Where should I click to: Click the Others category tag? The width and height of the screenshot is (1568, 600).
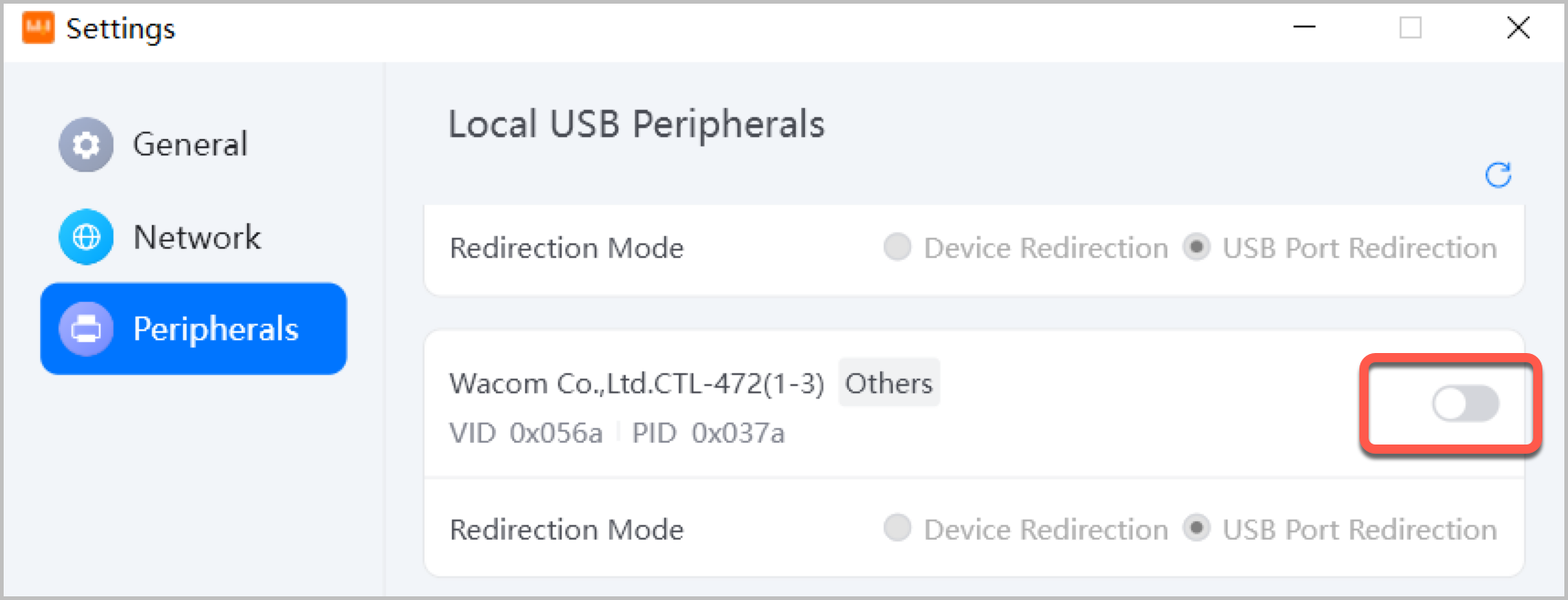[x=888, y=382]
